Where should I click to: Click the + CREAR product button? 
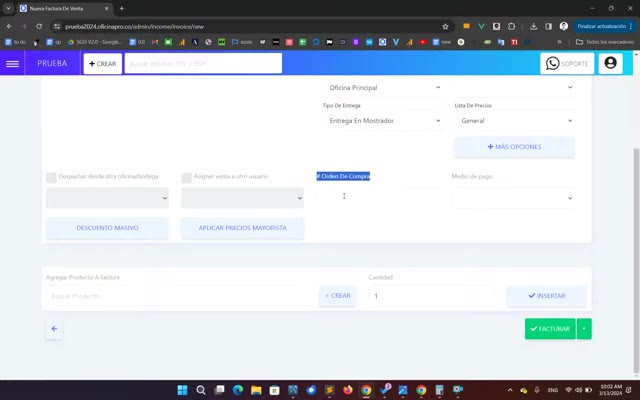coord(338,296)
